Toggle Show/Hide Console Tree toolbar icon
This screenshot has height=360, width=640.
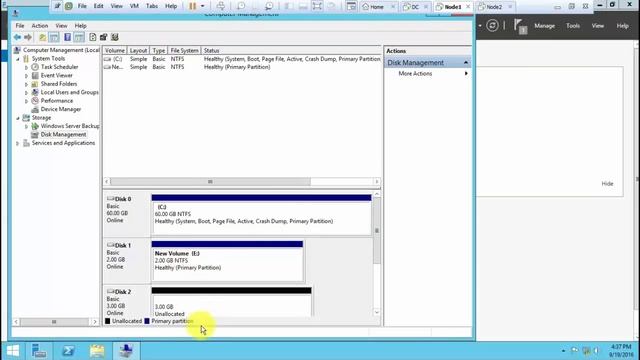tap(54, 38)
